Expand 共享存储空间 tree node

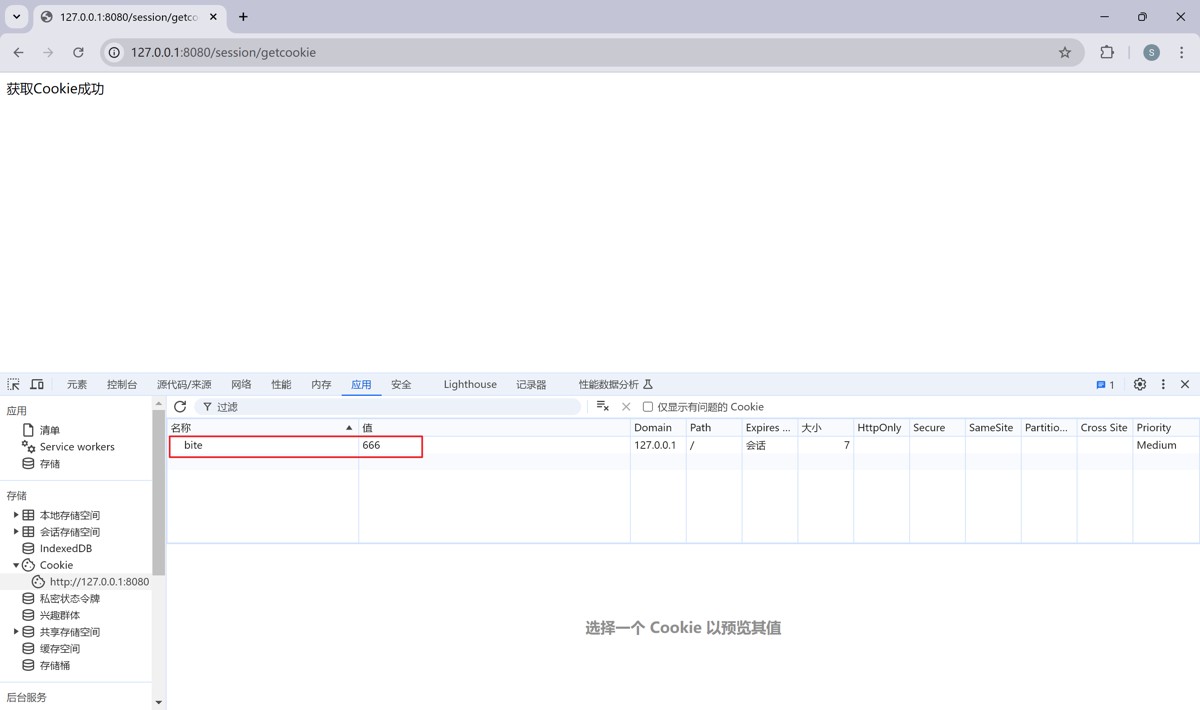click(x=16, y=632)
